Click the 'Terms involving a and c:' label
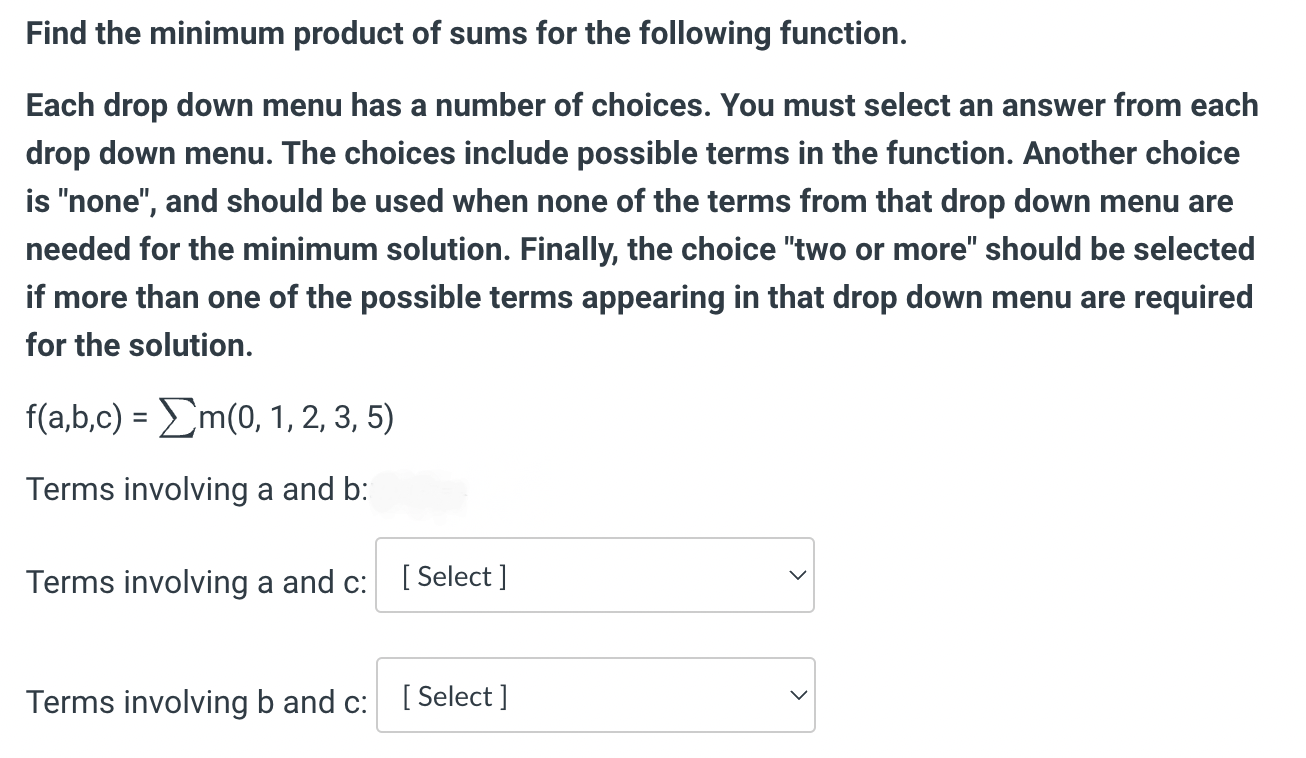Viewport: 1306px width, 758px height. pos(197,582)
